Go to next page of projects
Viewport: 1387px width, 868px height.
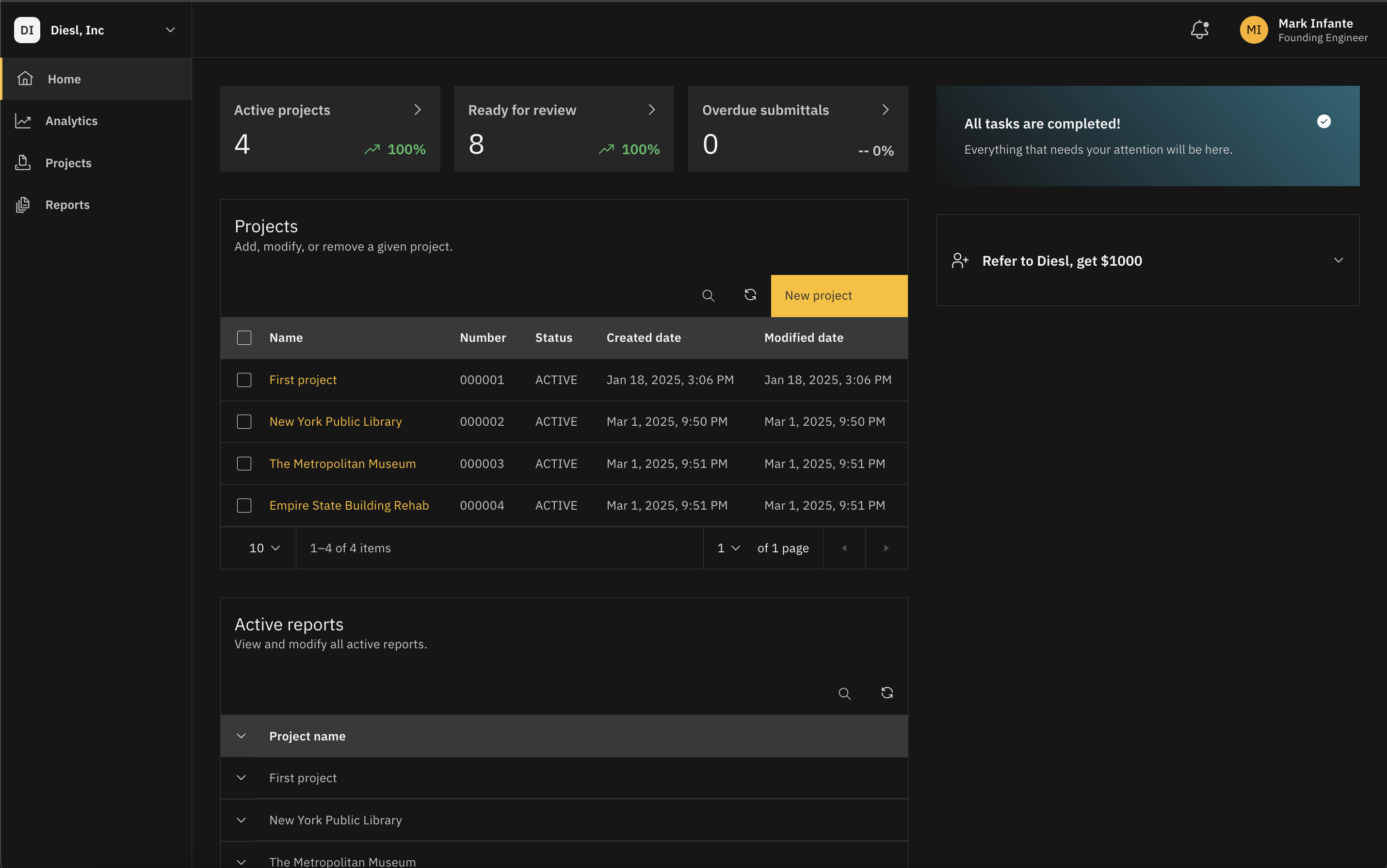click(887, 548)
